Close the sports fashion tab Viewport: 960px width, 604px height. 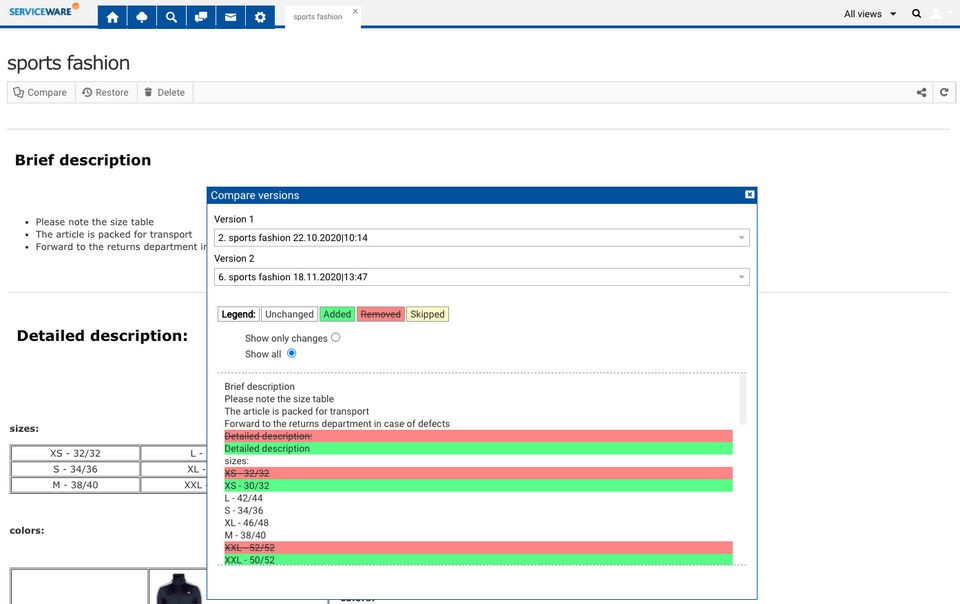[x=355, y=11]
